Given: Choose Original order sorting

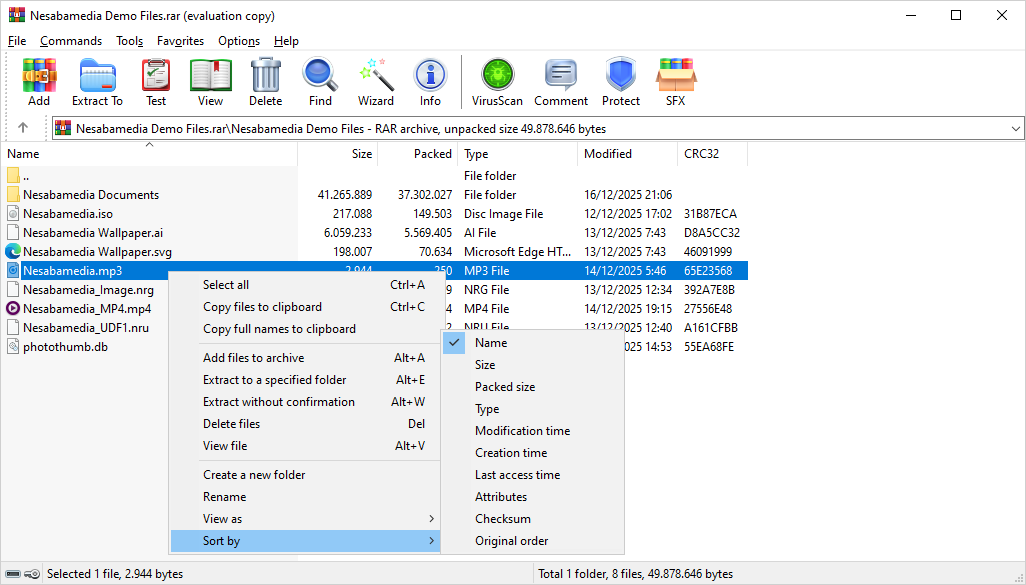Looking at the screenshot, I should point(511,541).
